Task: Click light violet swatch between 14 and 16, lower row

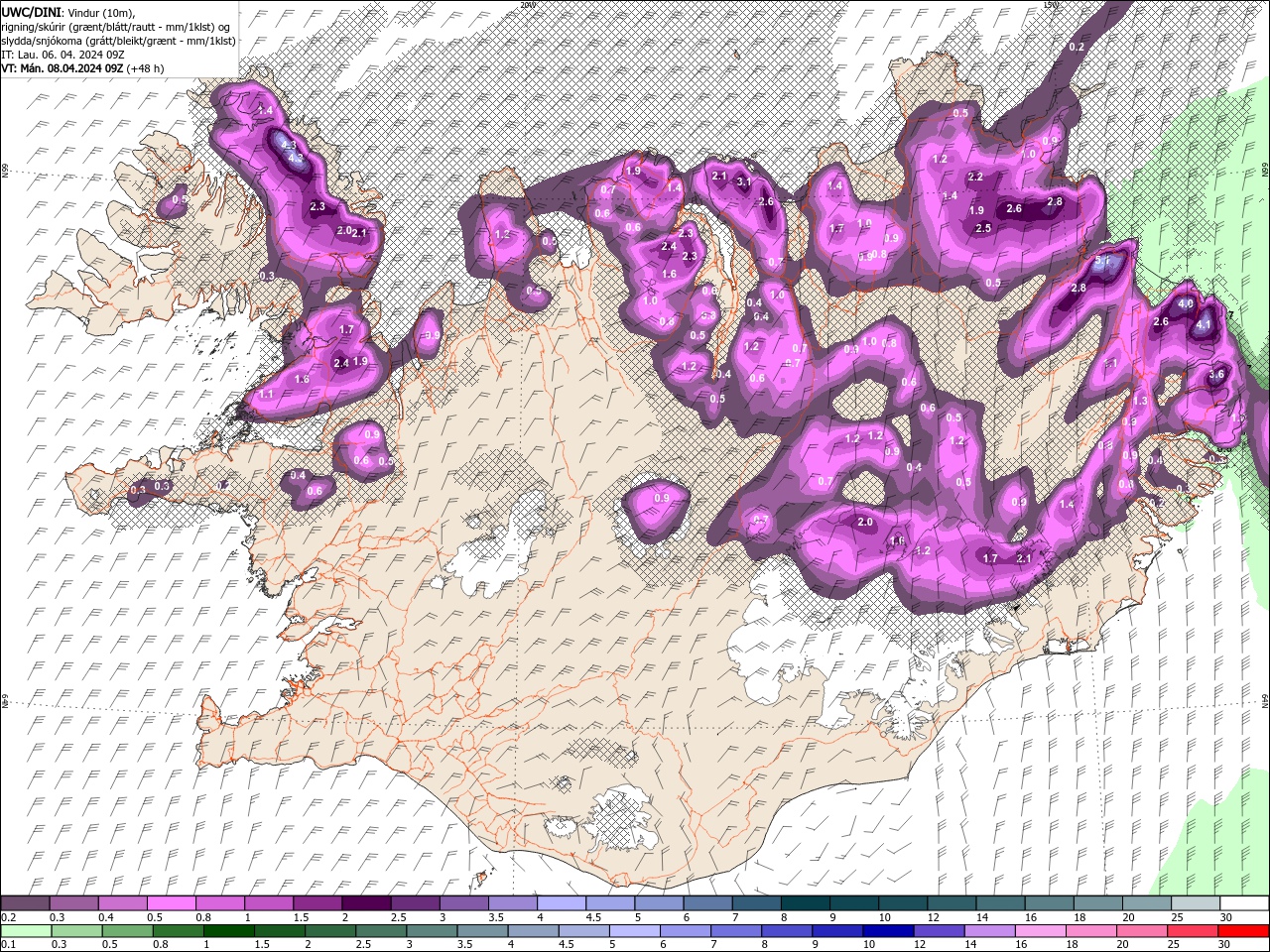Action: pyautogui.click(x=989, y=931)
